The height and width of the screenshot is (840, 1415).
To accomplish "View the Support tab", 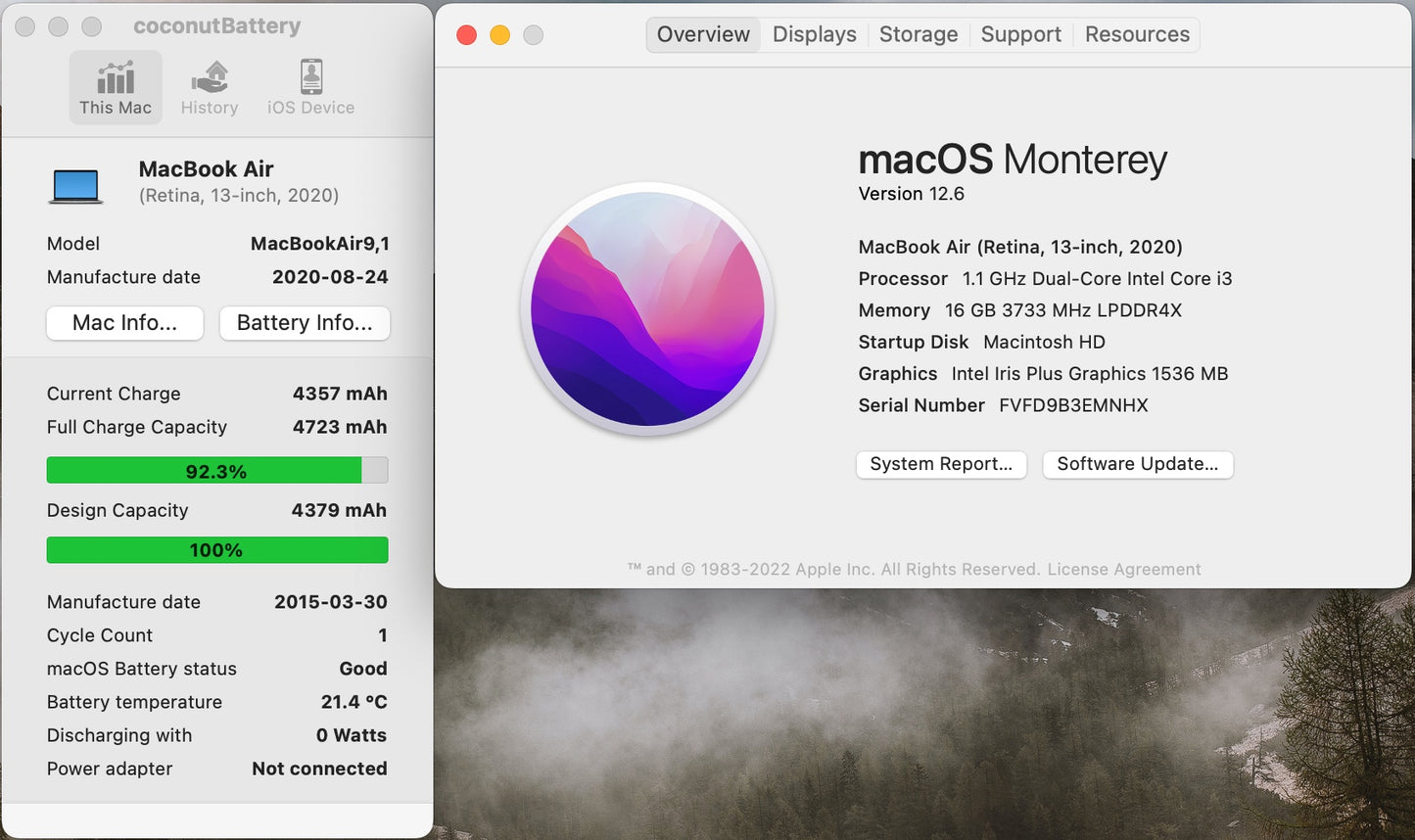I will click(x=1020, y=33).
